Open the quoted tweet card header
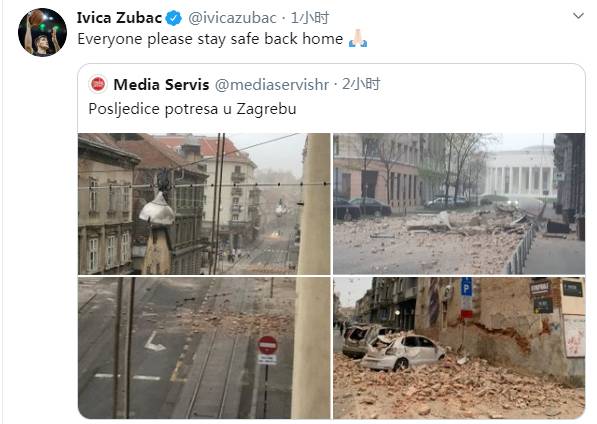 tap(331, 98)
